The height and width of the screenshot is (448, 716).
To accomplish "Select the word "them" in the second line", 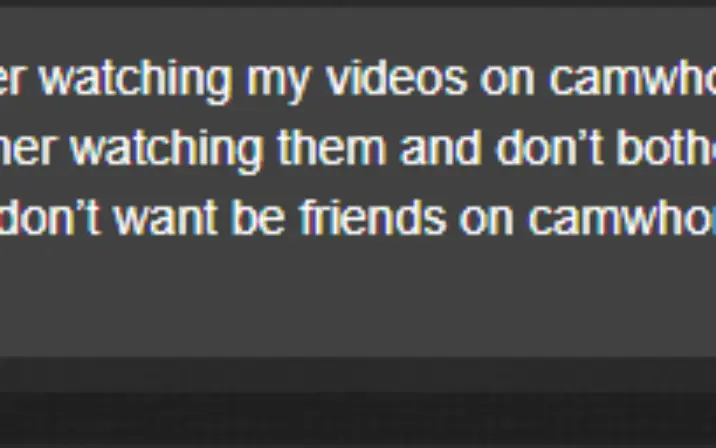I will point(332,148).
